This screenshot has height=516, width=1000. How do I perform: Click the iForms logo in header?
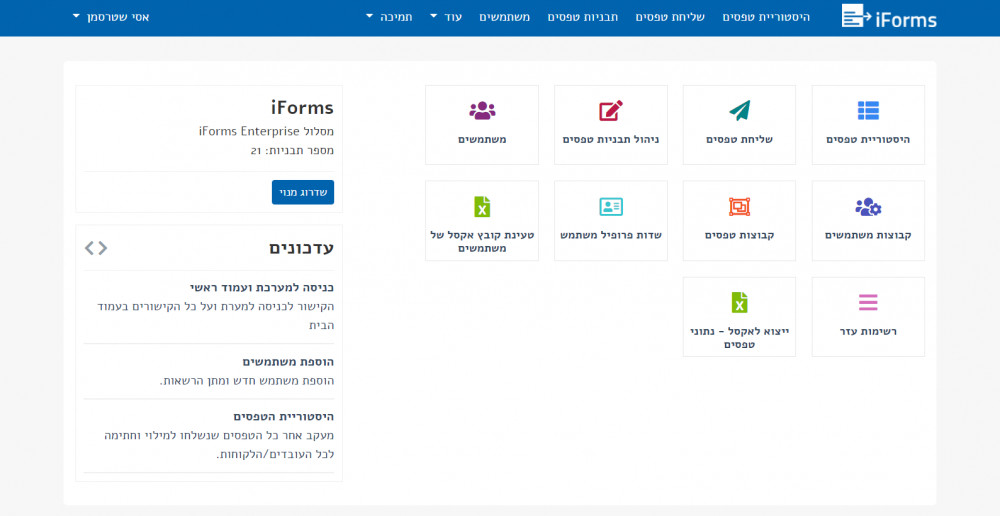point(888,17)
